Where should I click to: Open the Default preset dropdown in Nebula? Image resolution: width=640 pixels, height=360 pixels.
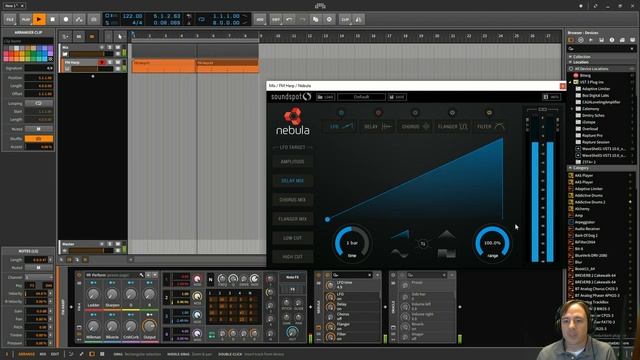point(361,97)
